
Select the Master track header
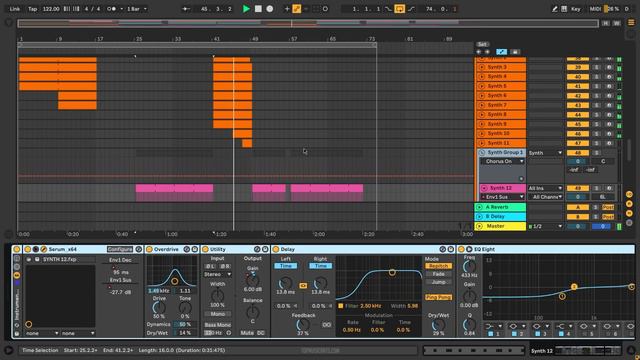500,226
